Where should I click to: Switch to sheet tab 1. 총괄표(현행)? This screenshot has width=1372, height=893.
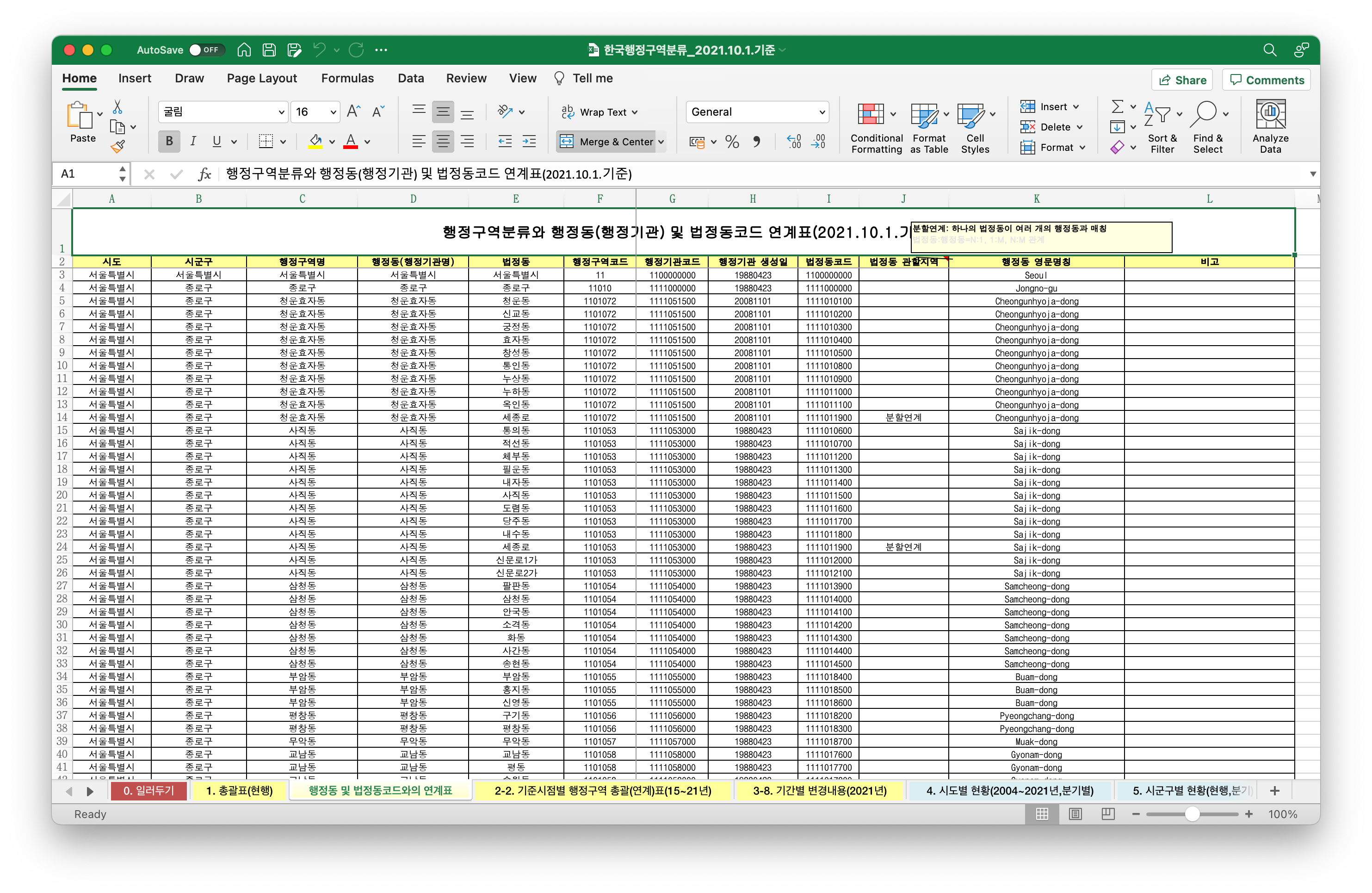239,790
